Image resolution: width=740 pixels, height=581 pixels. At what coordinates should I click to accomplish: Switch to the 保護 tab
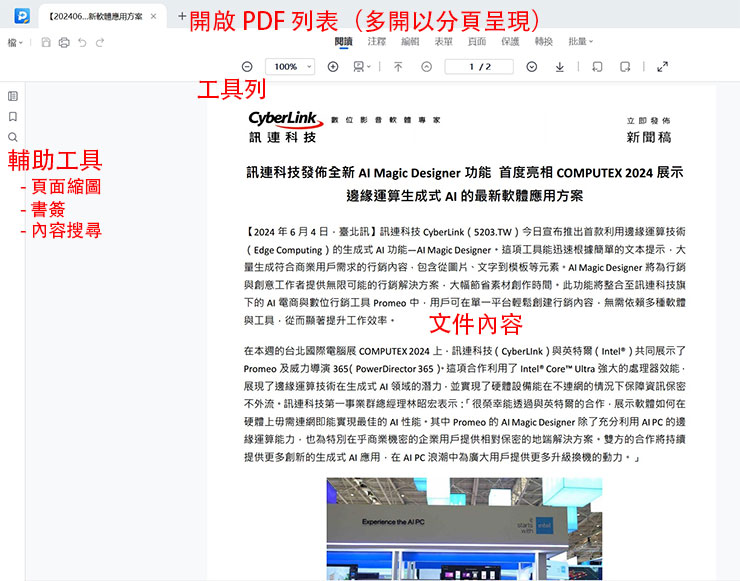[510, 42]
